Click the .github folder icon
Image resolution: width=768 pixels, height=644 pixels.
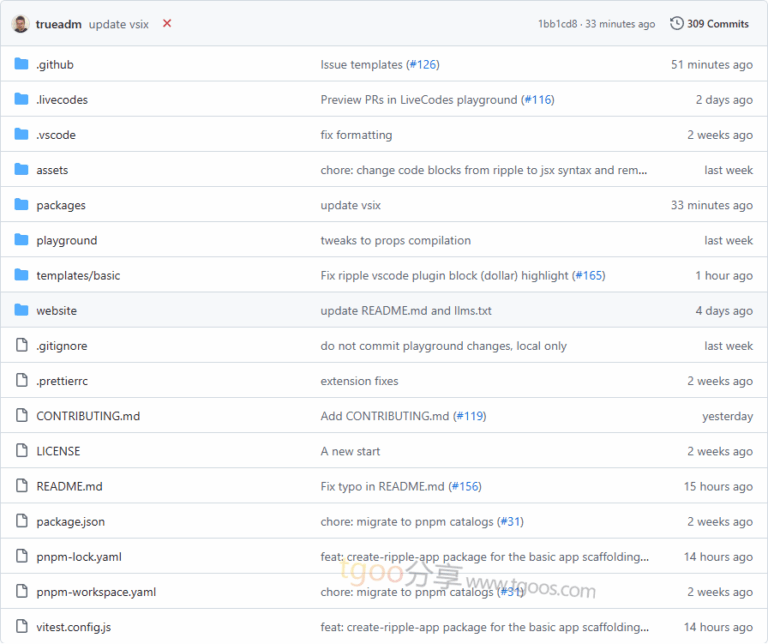coord(22,65)
